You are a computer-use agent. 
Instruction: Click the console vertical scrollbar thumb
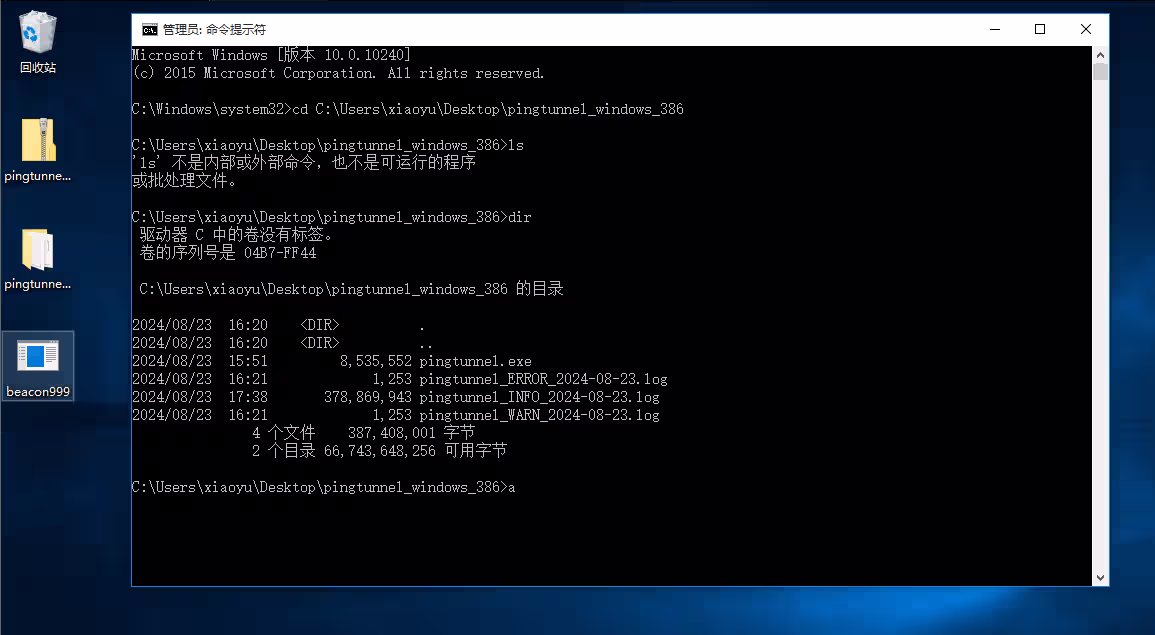click(1100, 72)
